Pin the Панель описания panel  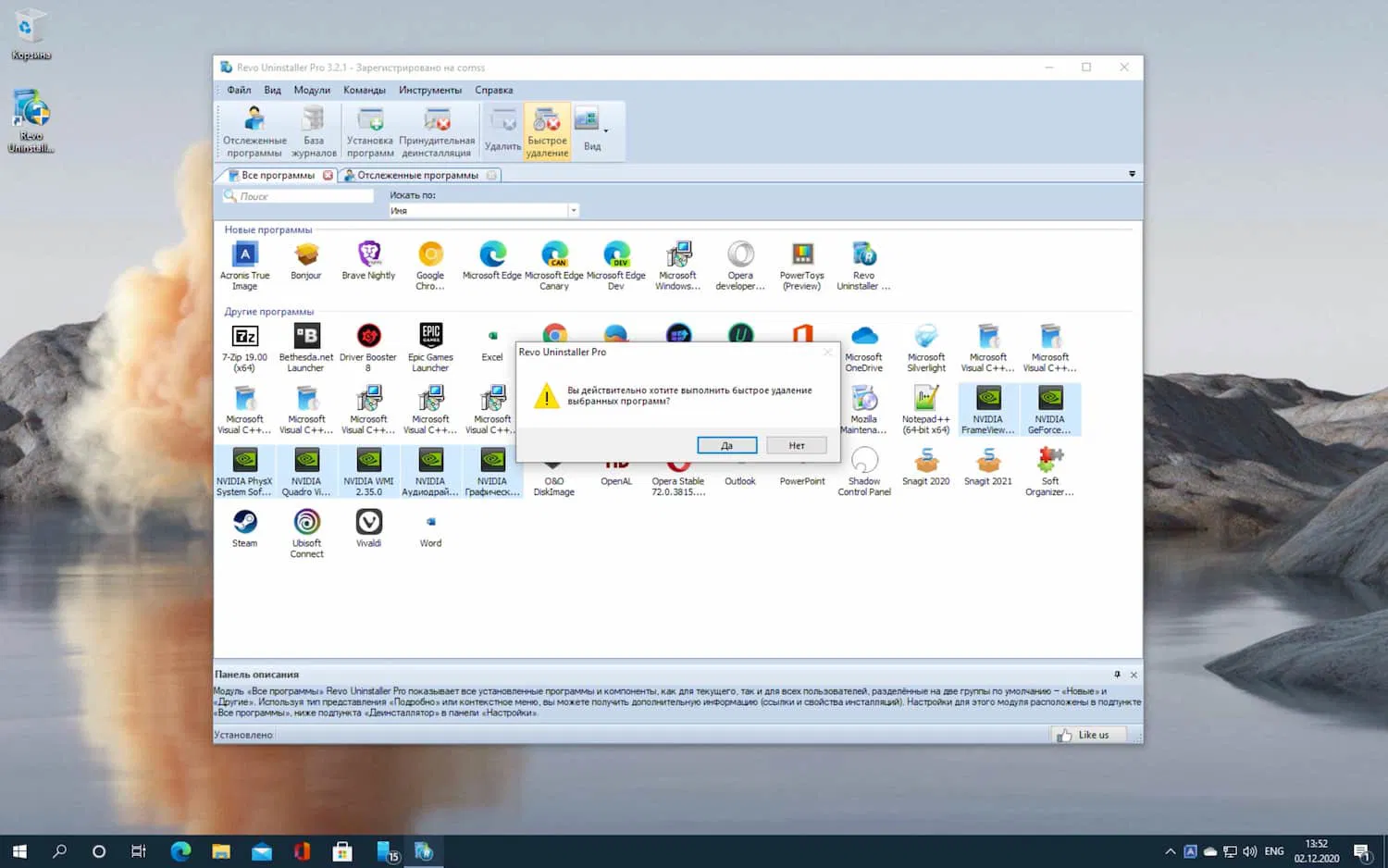click(x=1119, y=675)
